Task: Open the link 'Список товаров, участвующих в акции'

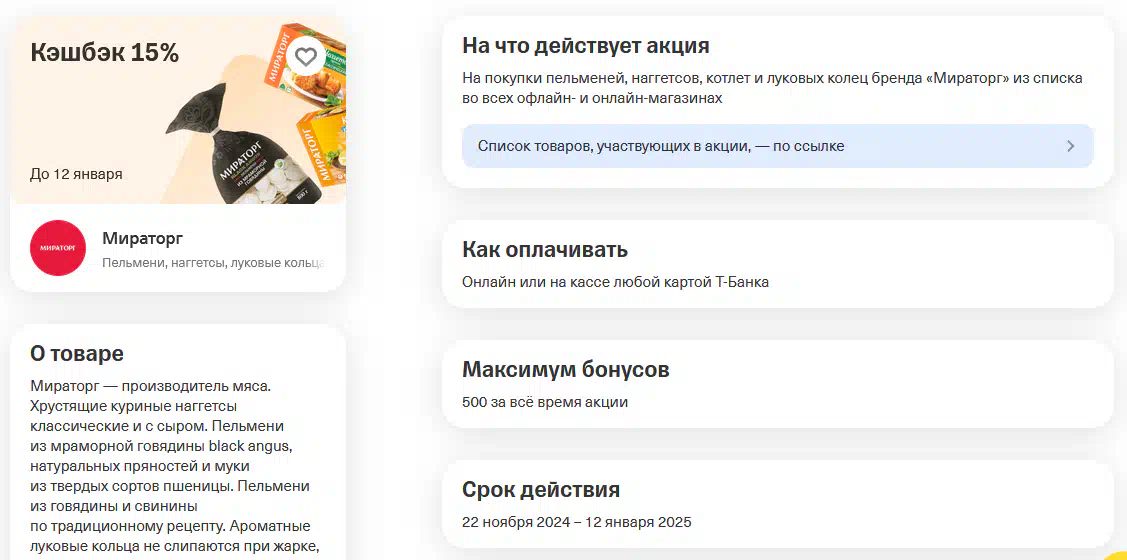Action: coord(661,146)
